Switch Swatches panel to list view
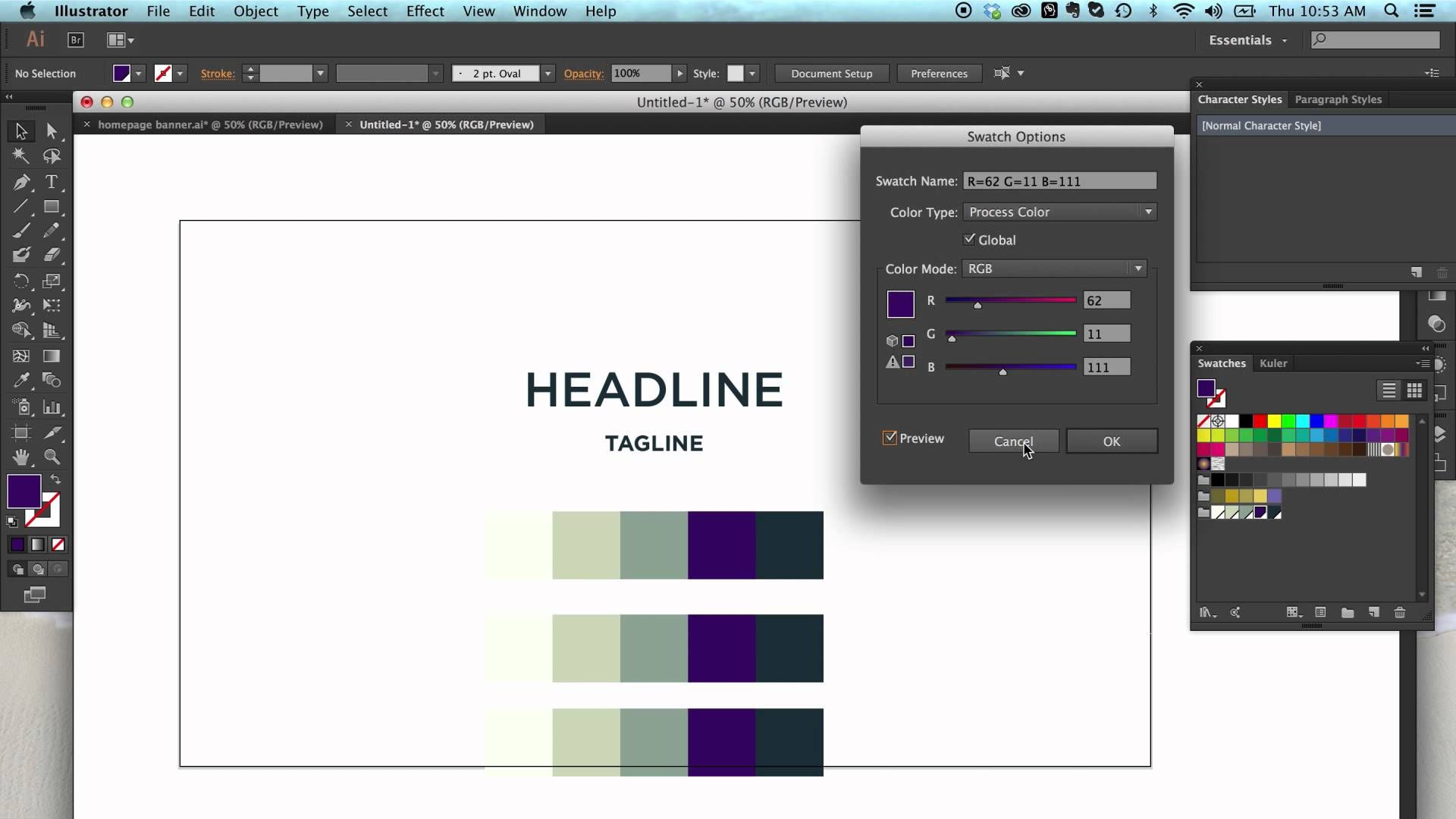Image resolution: width=1456 pixels, height=819 pixels. pos(1389,391)
